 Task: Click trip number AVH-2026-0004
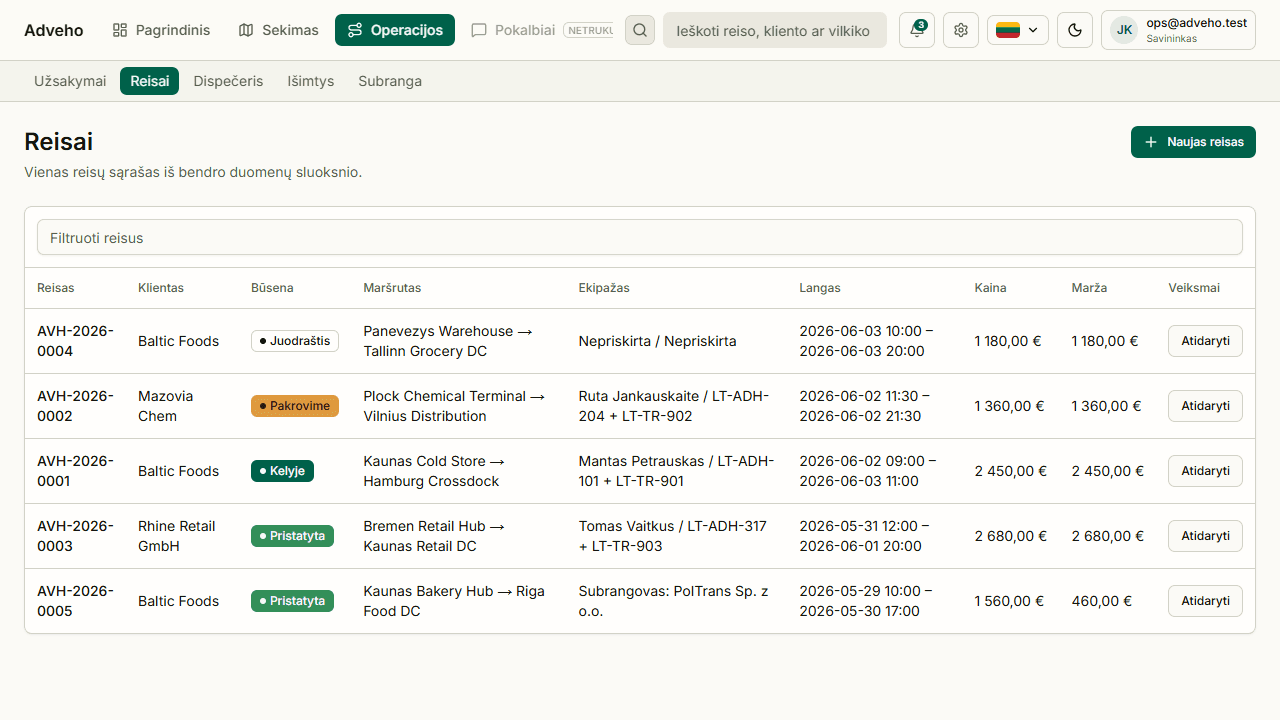click(x=75, y=341)
